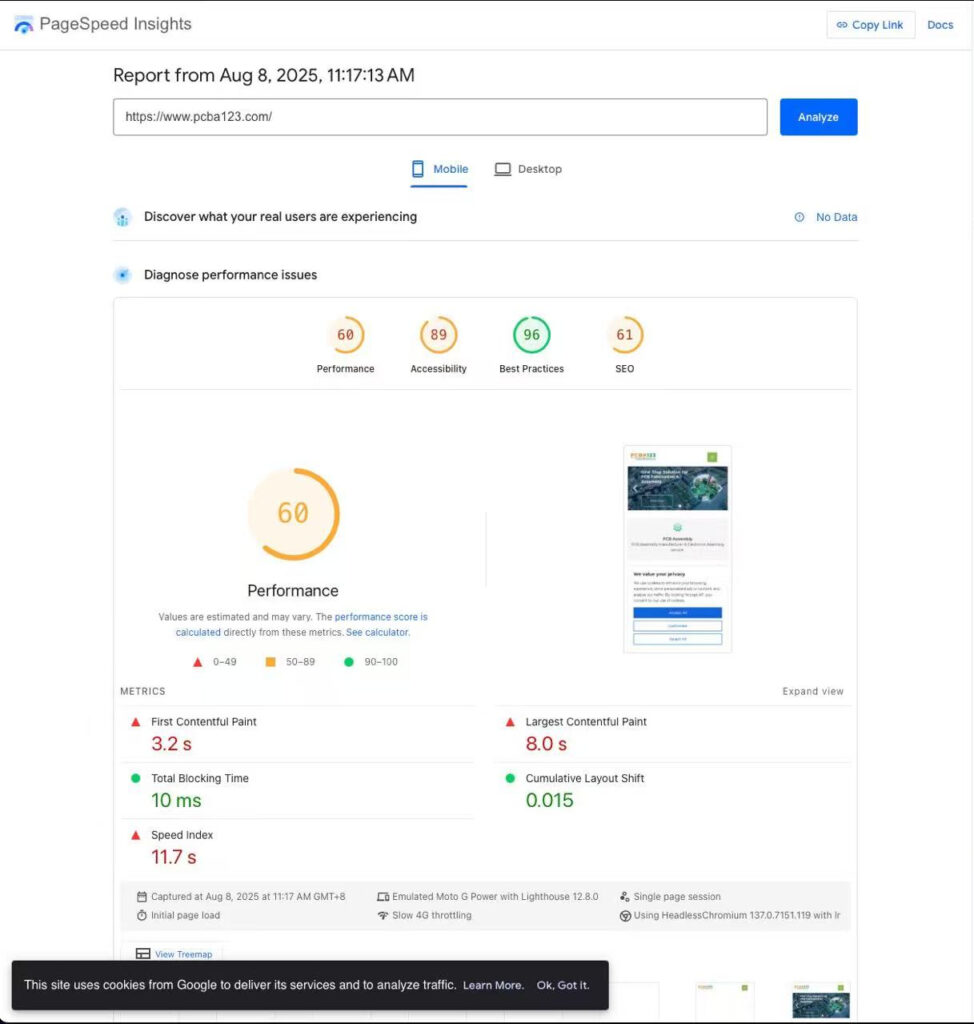974x1024 pixels.
Task: Open the Docs link
Action: pos(940,25)
